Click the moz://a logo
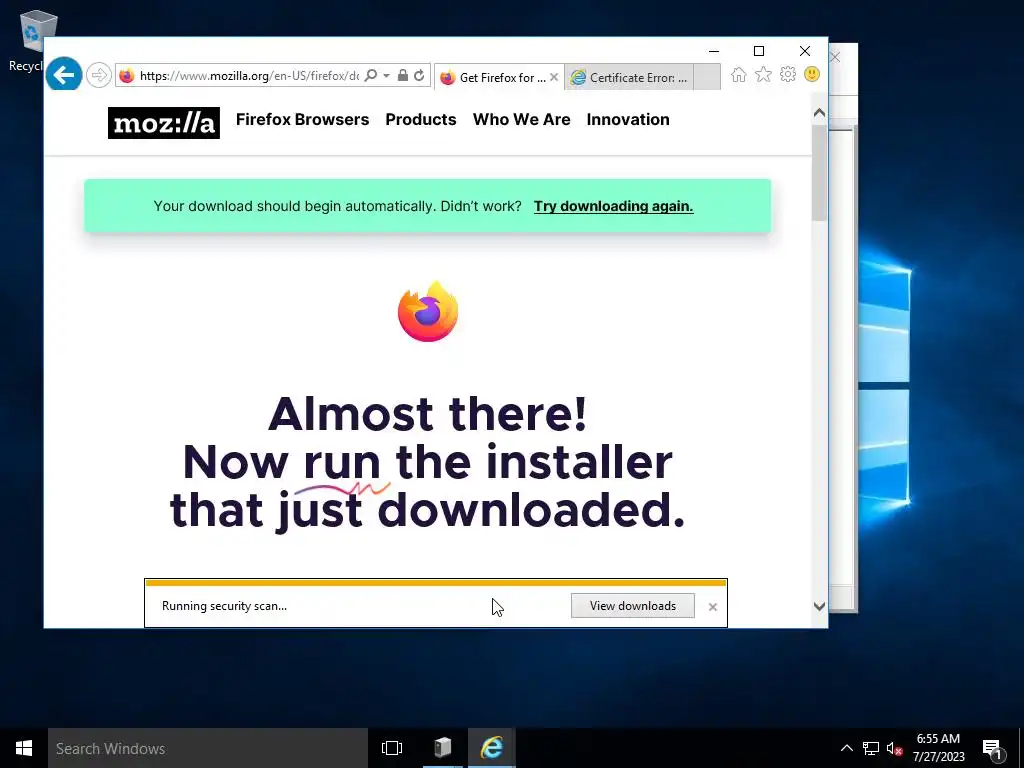The image size is (1024, 768). pos(164,123)
